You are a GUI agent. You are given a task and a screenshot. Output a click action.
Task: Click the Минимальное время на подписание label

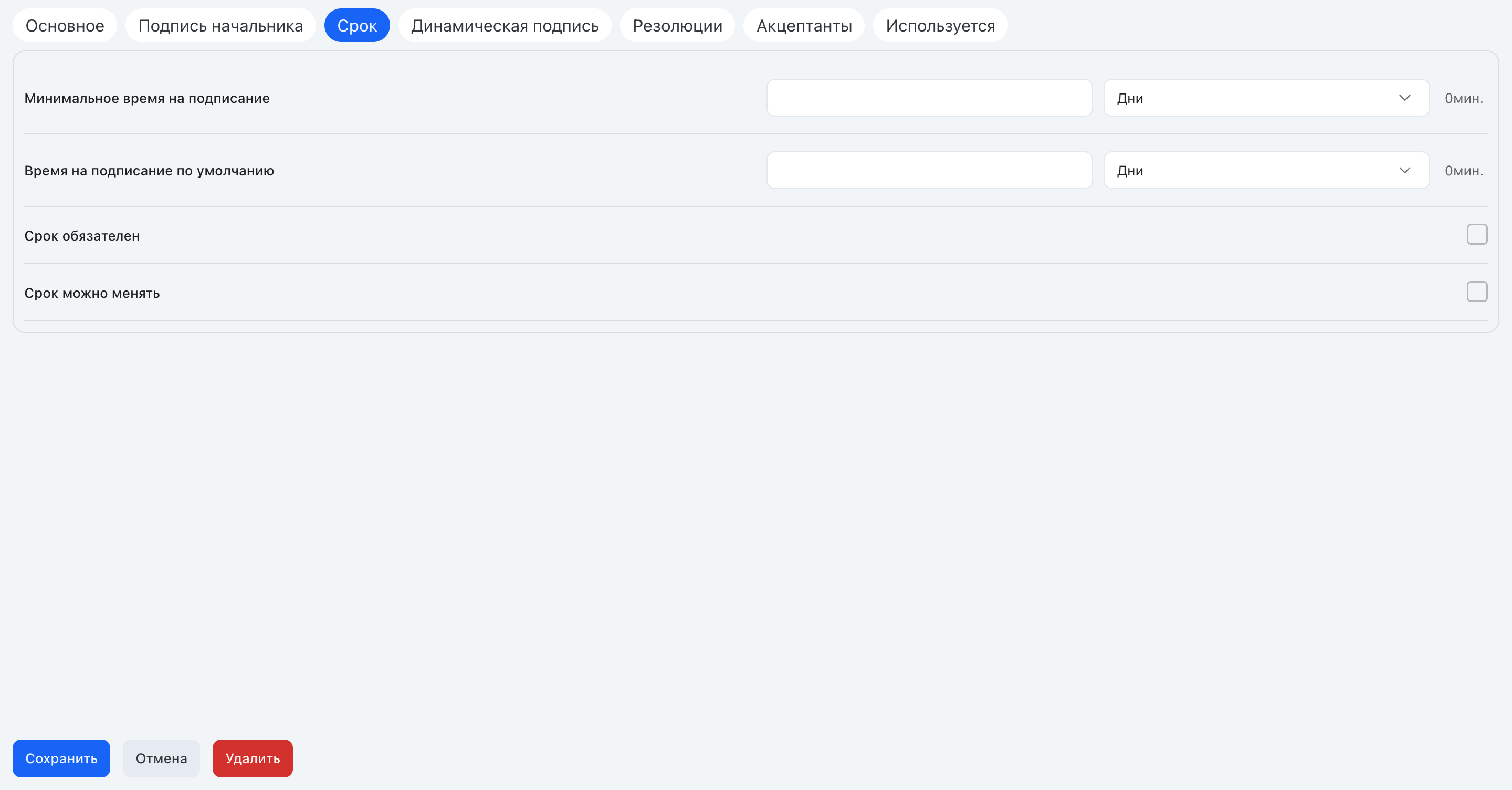pyautogui.click(x=147, y=98)
